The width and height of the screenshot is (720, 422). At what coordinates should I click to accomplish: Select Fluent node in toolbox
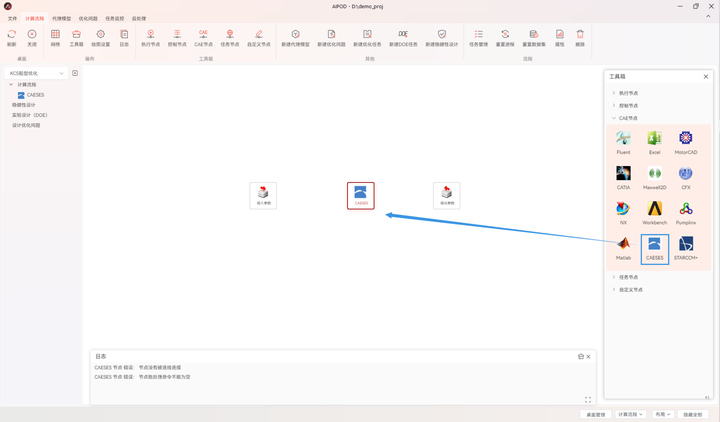[624, 142]
